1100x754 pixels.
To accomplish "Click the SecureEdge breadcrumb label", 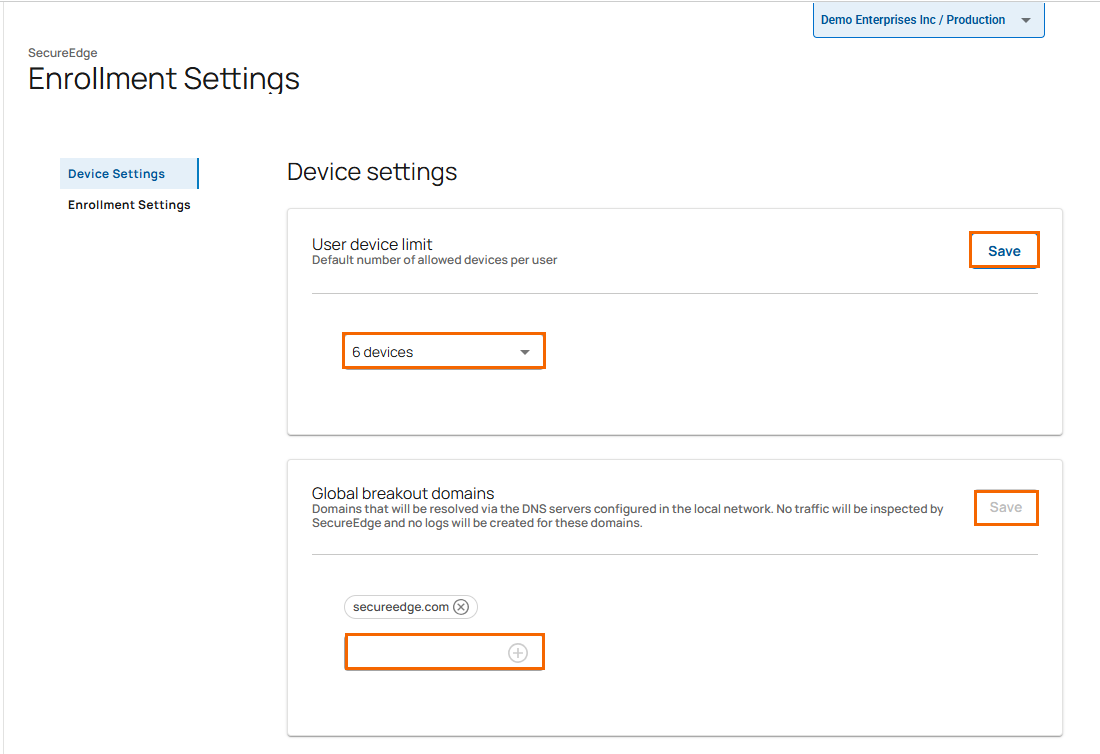I will tap(62, 53).
